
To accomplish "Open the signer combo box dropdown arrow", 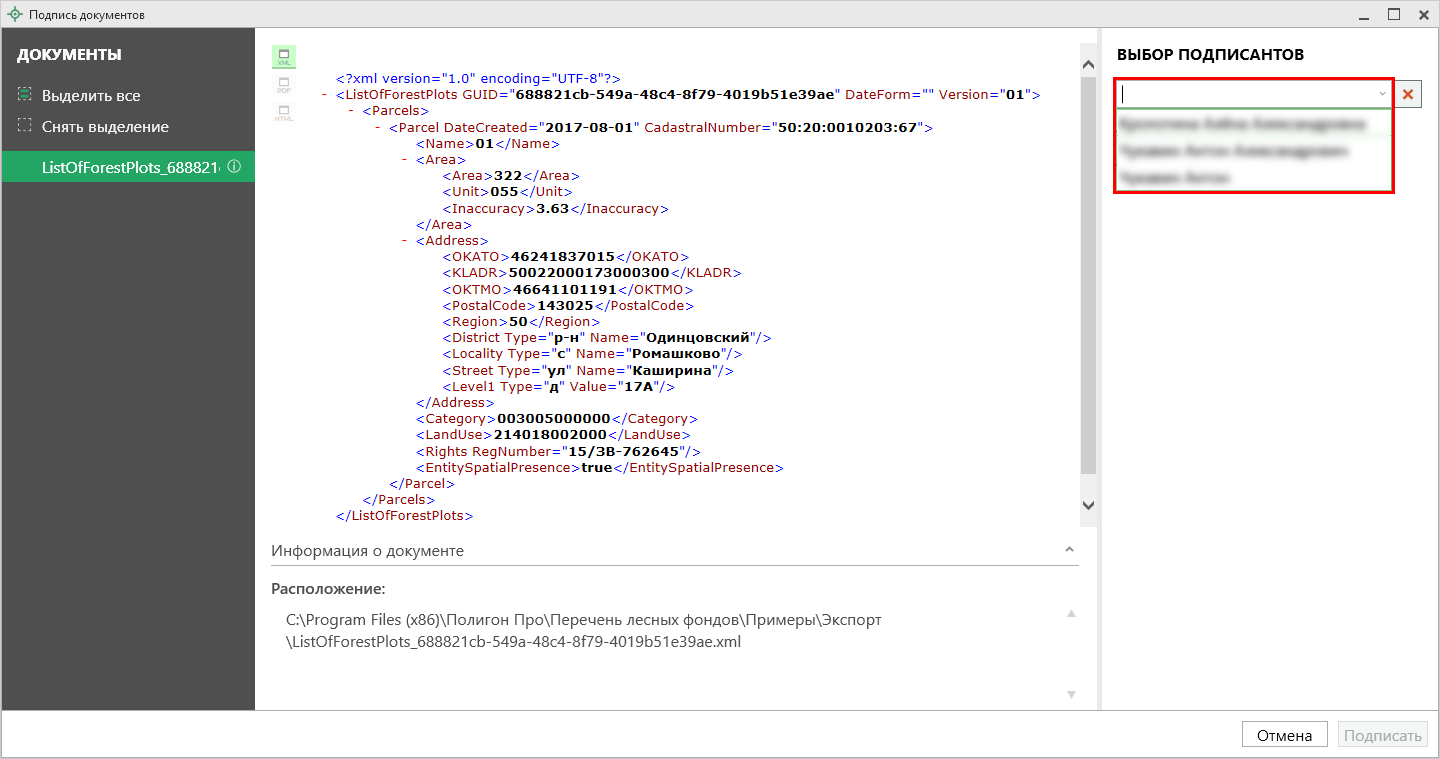I will [1382, 94].
